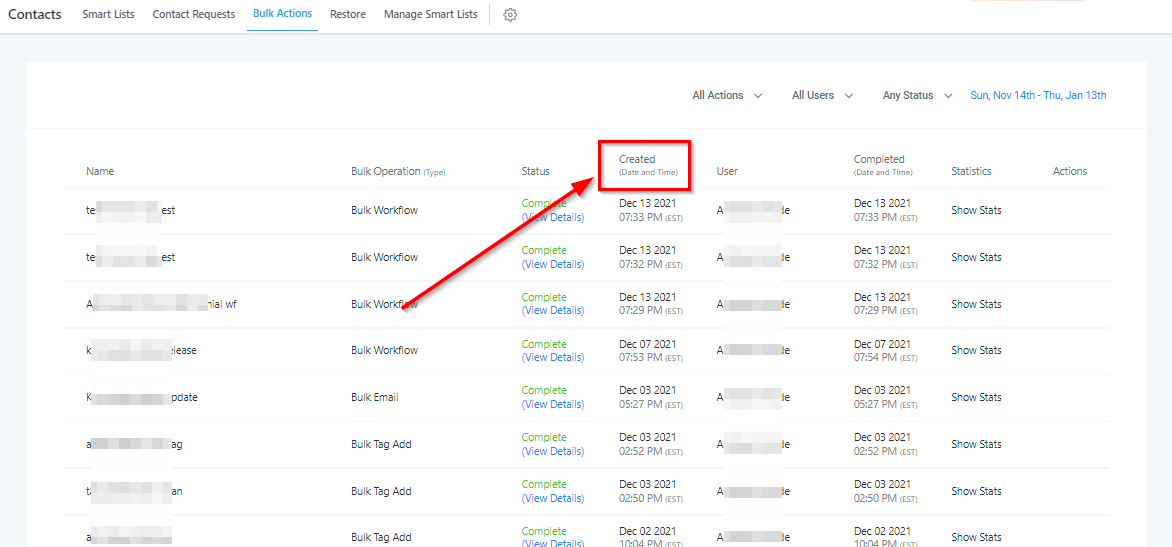
Task: Click View Details for Dec 07 2021 row
Action: pos(553,357)
